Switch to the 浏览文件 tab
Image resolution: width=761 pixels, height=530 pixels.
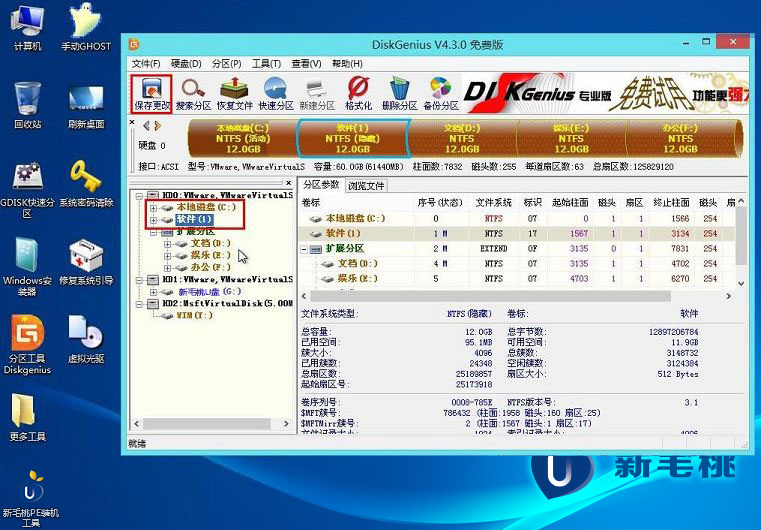pos(366,186)
